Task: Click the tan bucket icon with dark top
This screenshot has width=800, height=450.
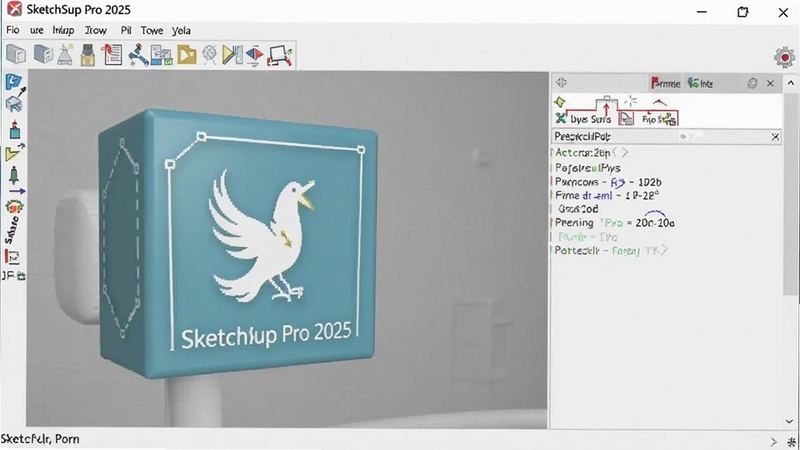Action: [88, 55]
